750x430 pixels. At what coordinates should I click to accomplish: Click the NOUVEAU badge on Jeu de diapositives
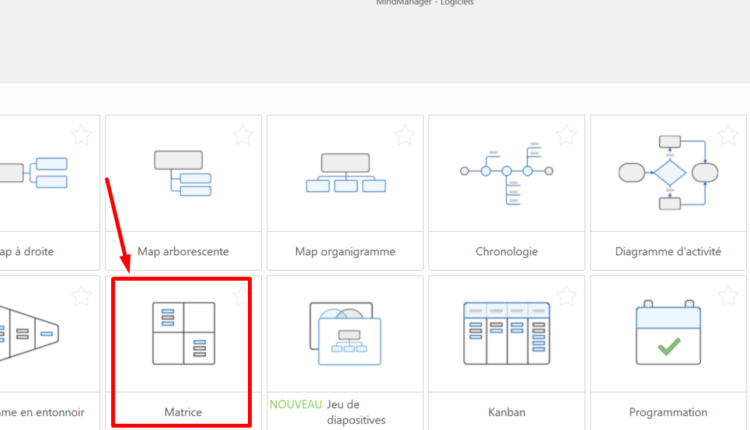[x=296, y=405]
